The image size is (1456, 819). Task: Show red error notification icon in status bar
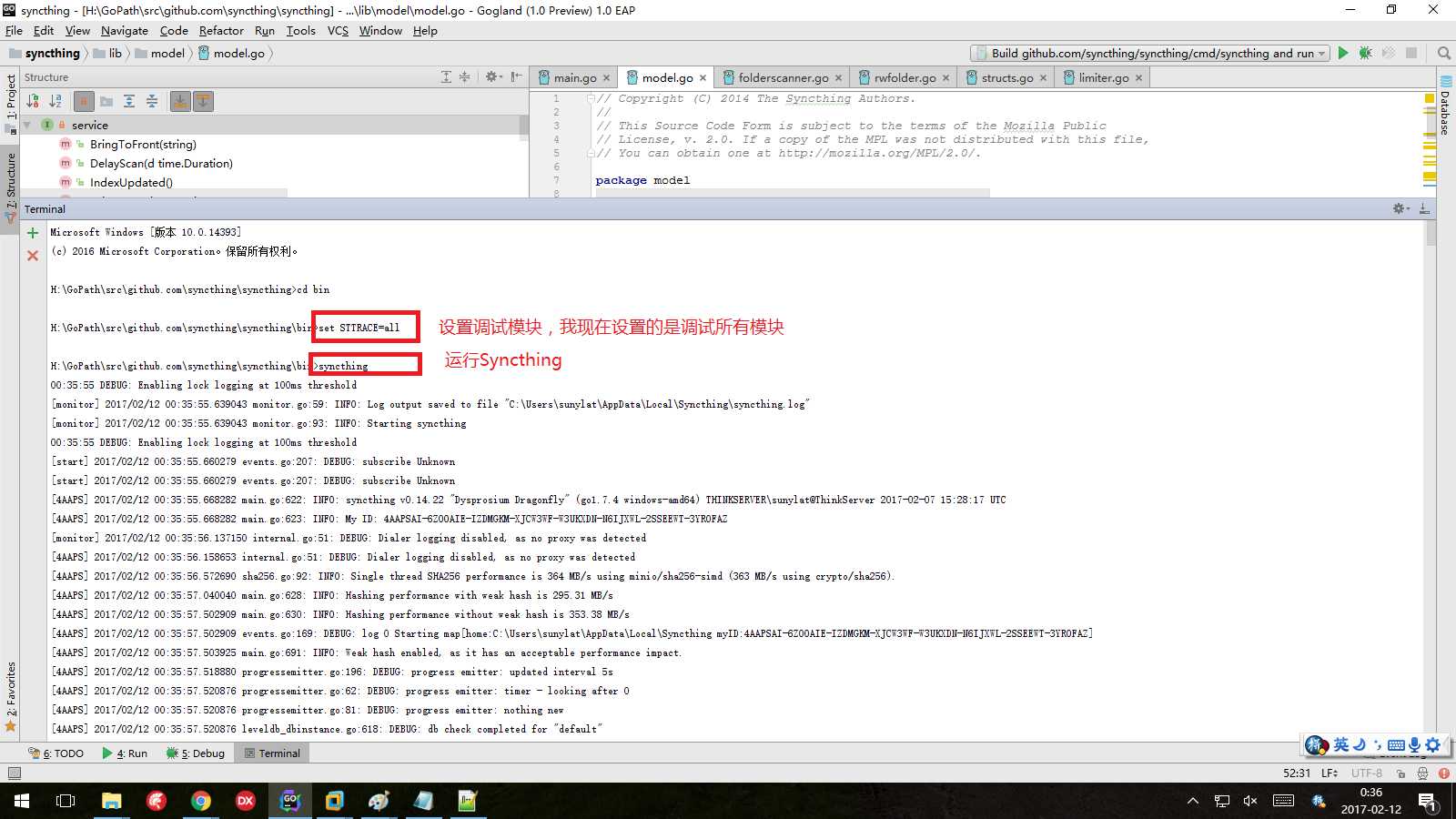[1444, 773]
